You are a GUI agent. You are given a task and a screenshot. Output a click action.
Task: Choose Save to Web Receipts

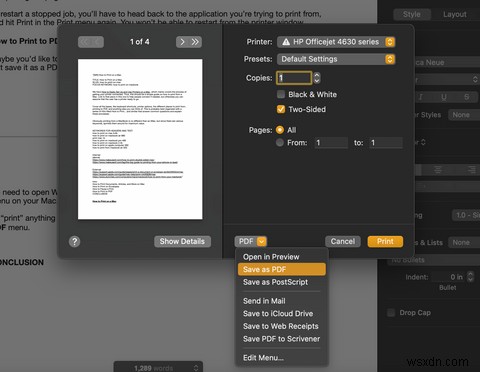click(282, 326)
